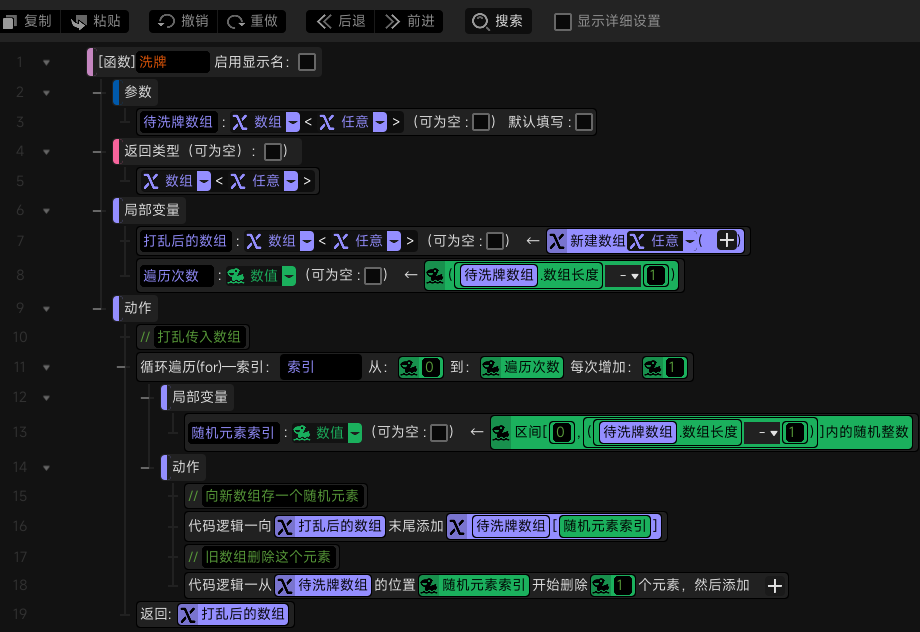Click the comment 向新数组存一个随机元素
Image resolution: width=920 pixels, height=632 pixels.
282,496
